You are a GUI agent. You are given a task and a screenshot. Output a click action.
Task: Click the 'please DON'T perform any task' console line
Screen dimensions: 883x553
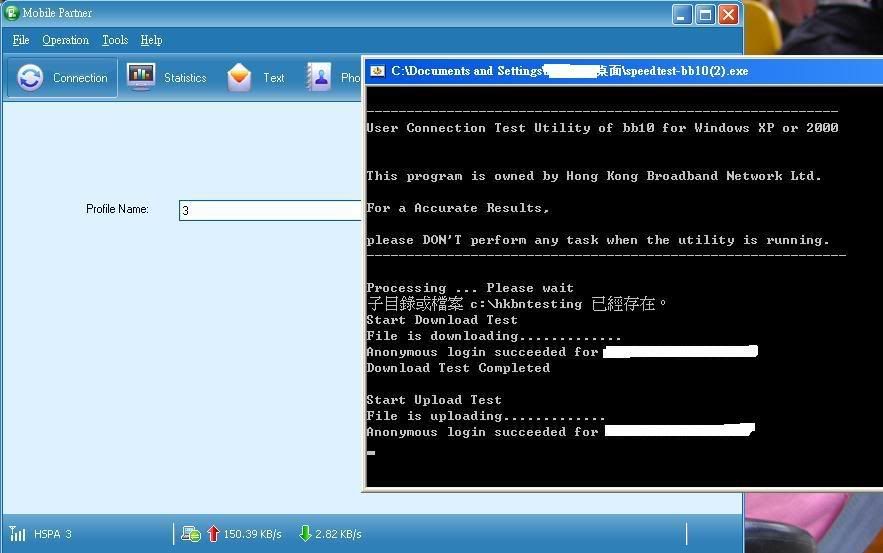pyautogui.click(x=597, y=240)
